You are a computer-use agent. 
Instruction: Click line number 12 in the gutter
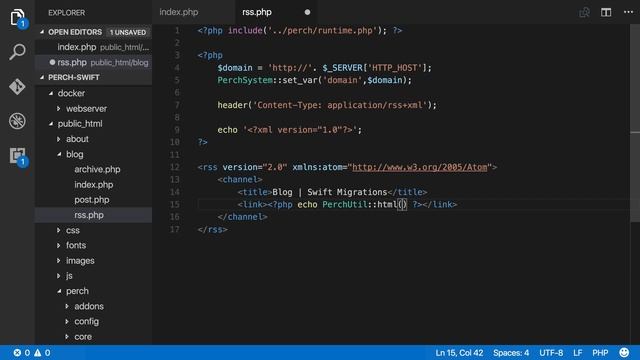(175, 167)
